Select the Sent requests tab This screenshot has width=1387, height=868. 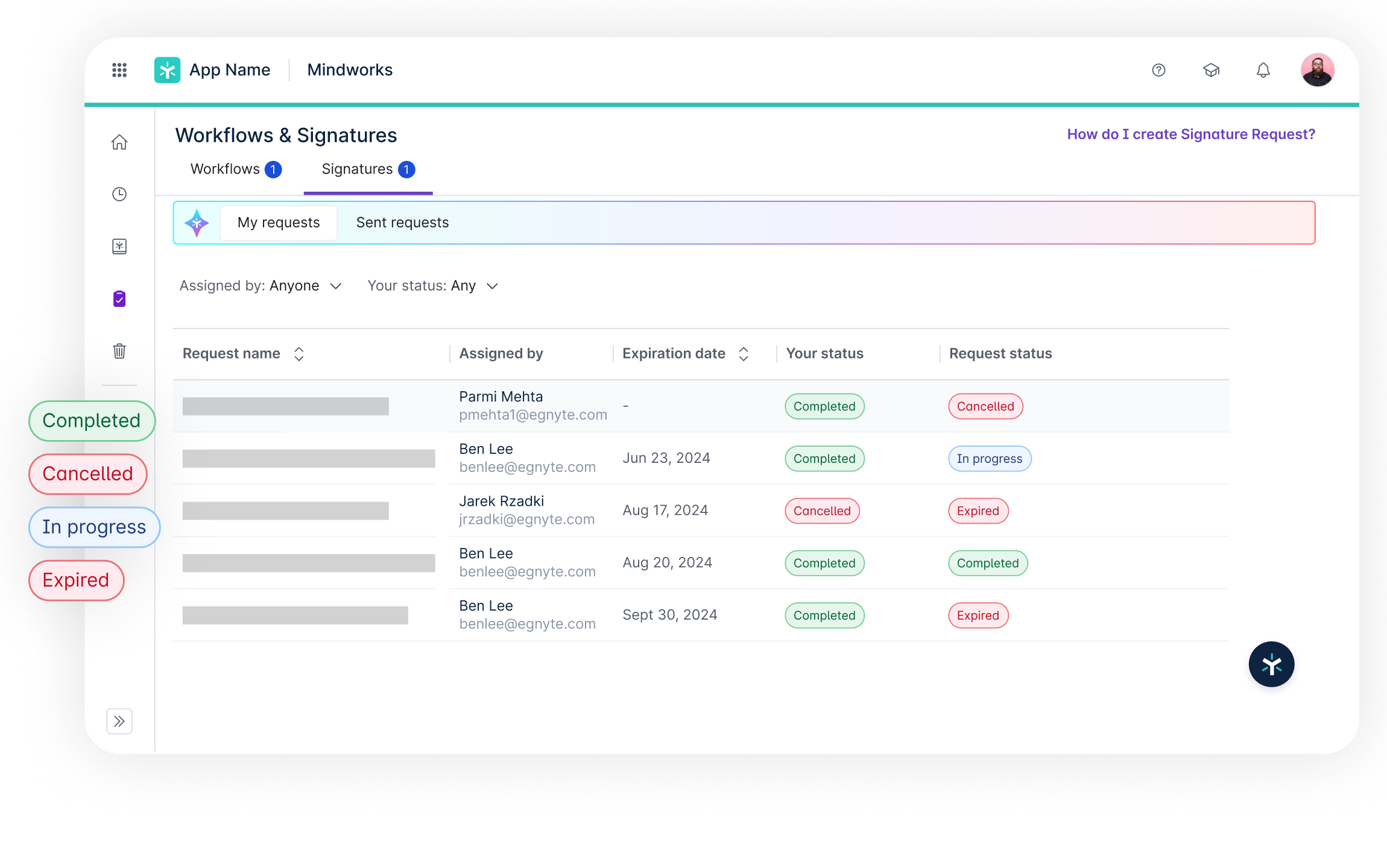click(402, 222)
